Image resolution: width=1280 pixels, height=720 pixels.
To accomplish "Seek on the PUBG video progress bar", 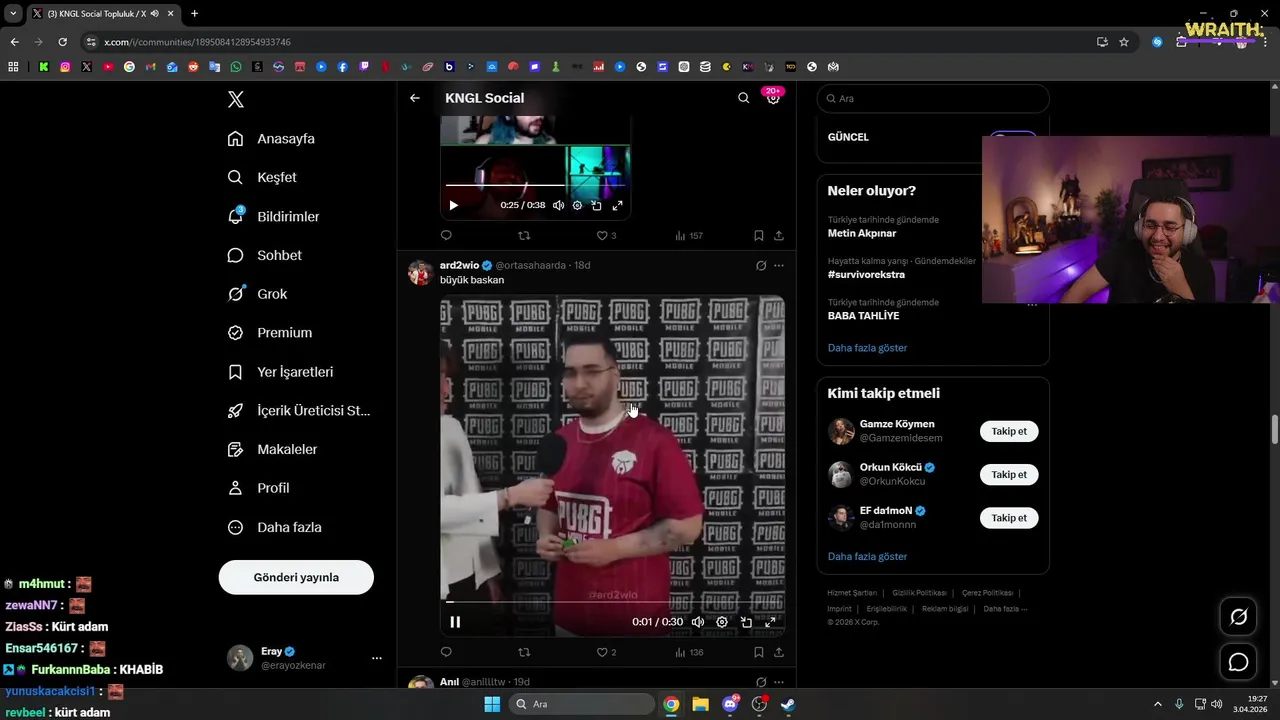I will pyautogui.click(x=612, y=602).
